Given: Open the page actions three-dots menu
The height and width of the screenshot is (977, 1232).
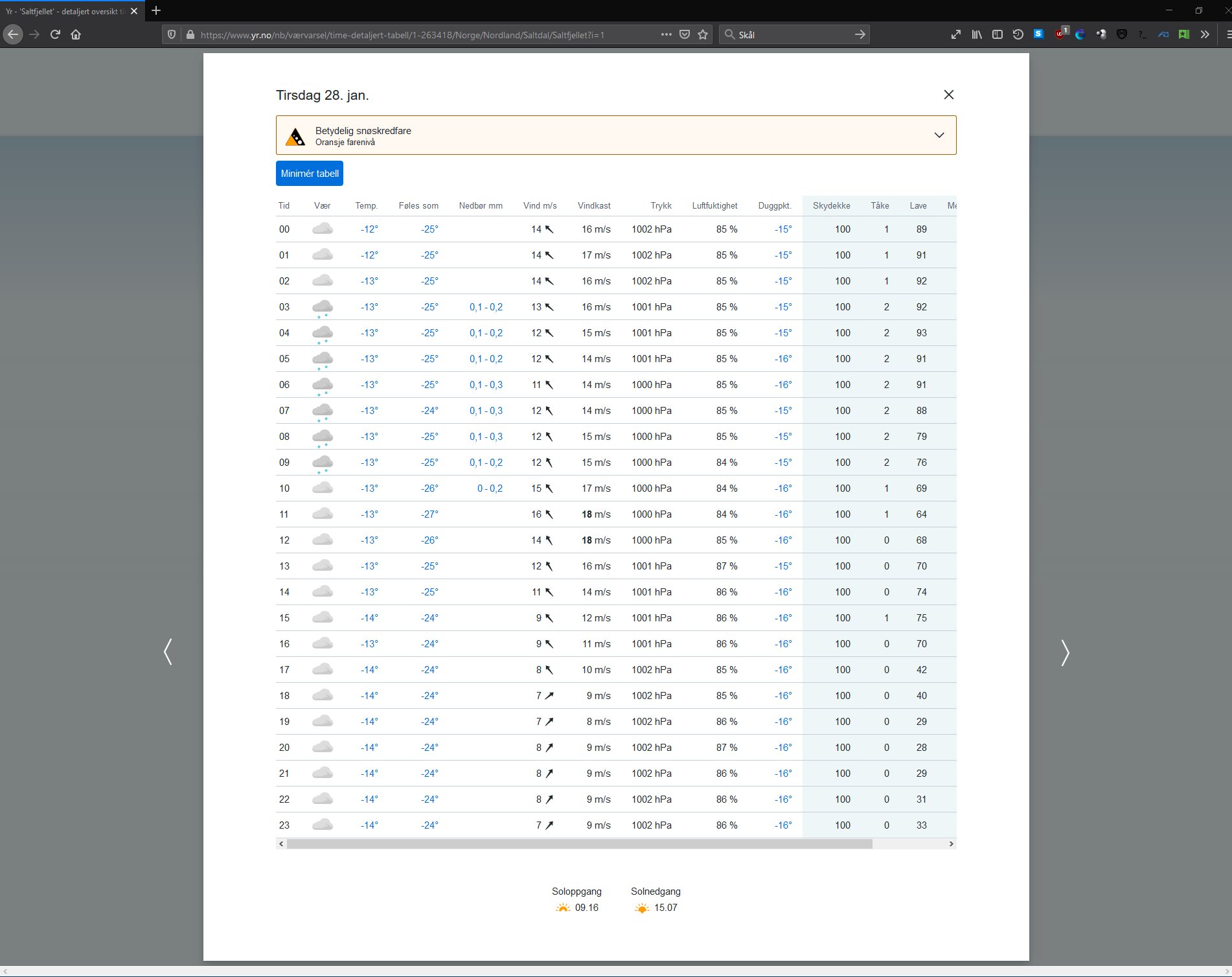Looking at the screenshot, I should click(x=666, y=34).
